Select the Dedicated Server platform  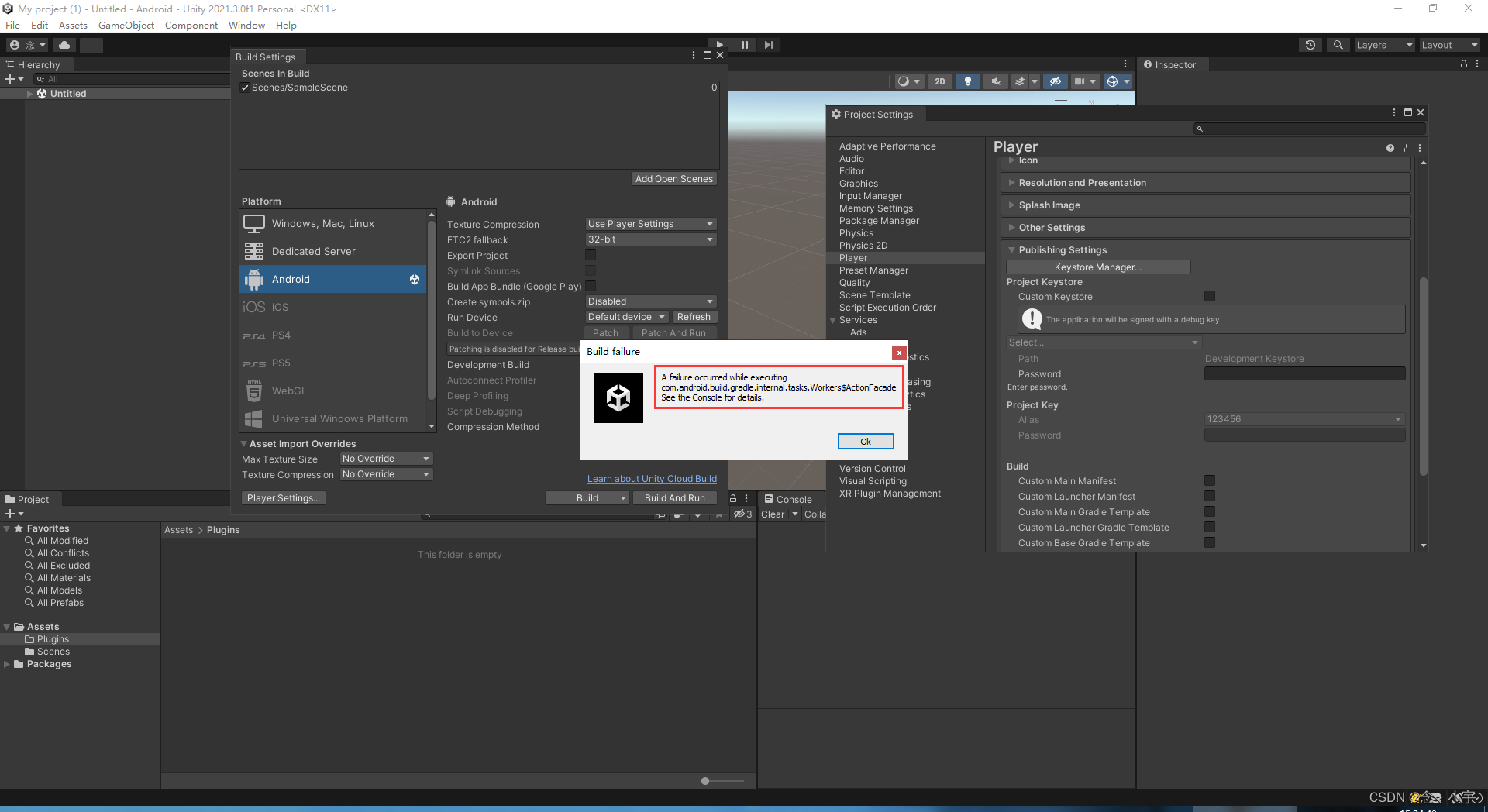pyautogui.click(x=333, y=251)
